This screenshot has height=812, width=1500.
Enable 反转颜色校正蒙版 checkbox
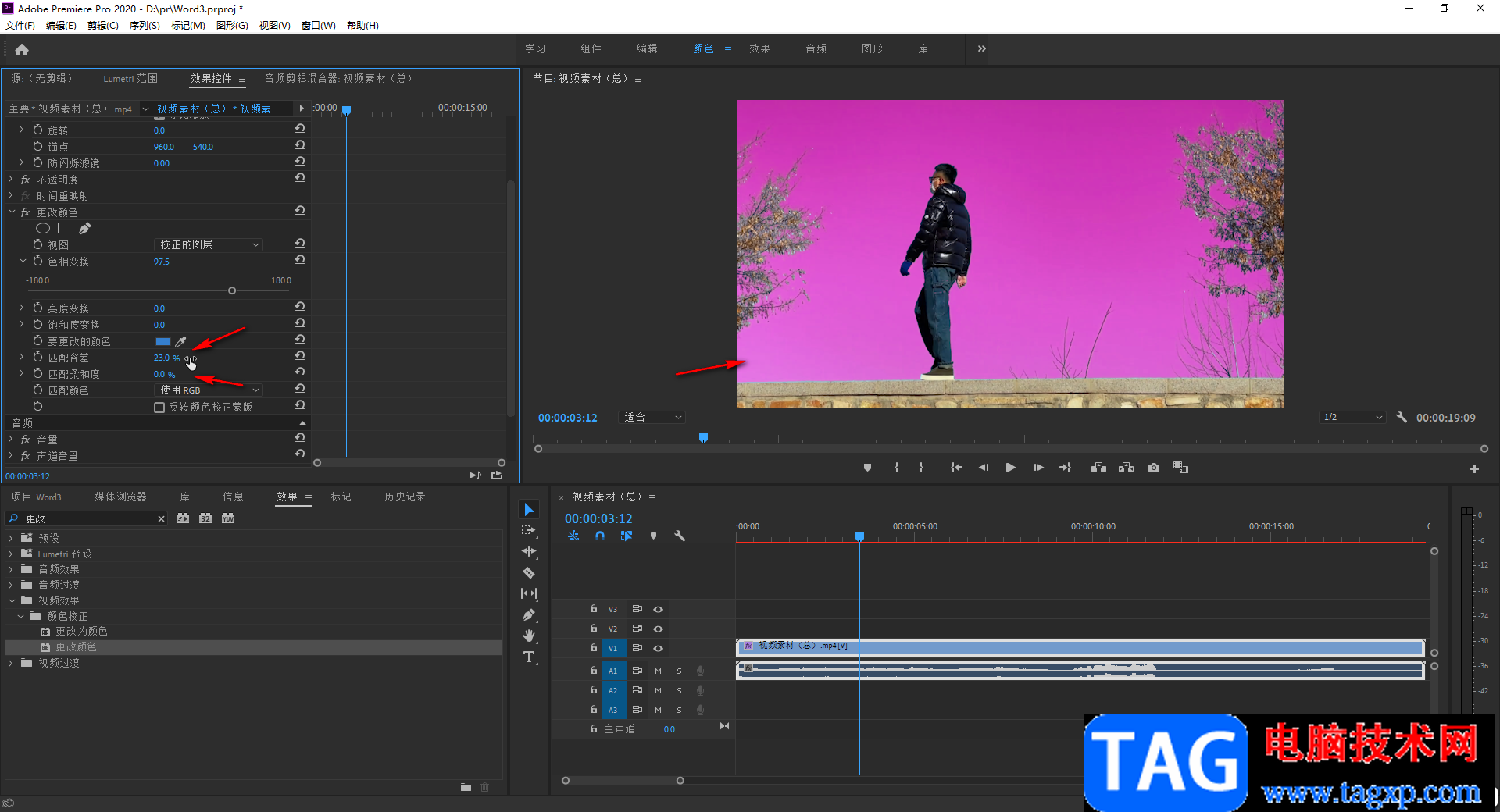159,407
